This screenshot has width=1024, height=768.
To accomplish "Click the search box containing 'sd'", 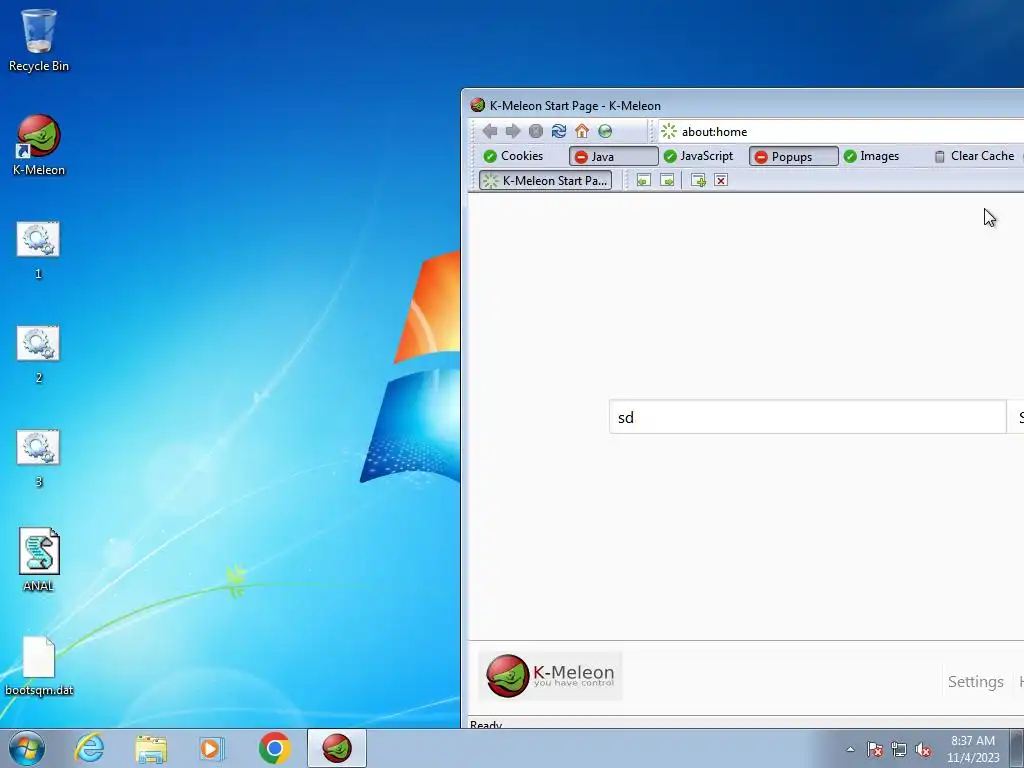I will [807, 417].
